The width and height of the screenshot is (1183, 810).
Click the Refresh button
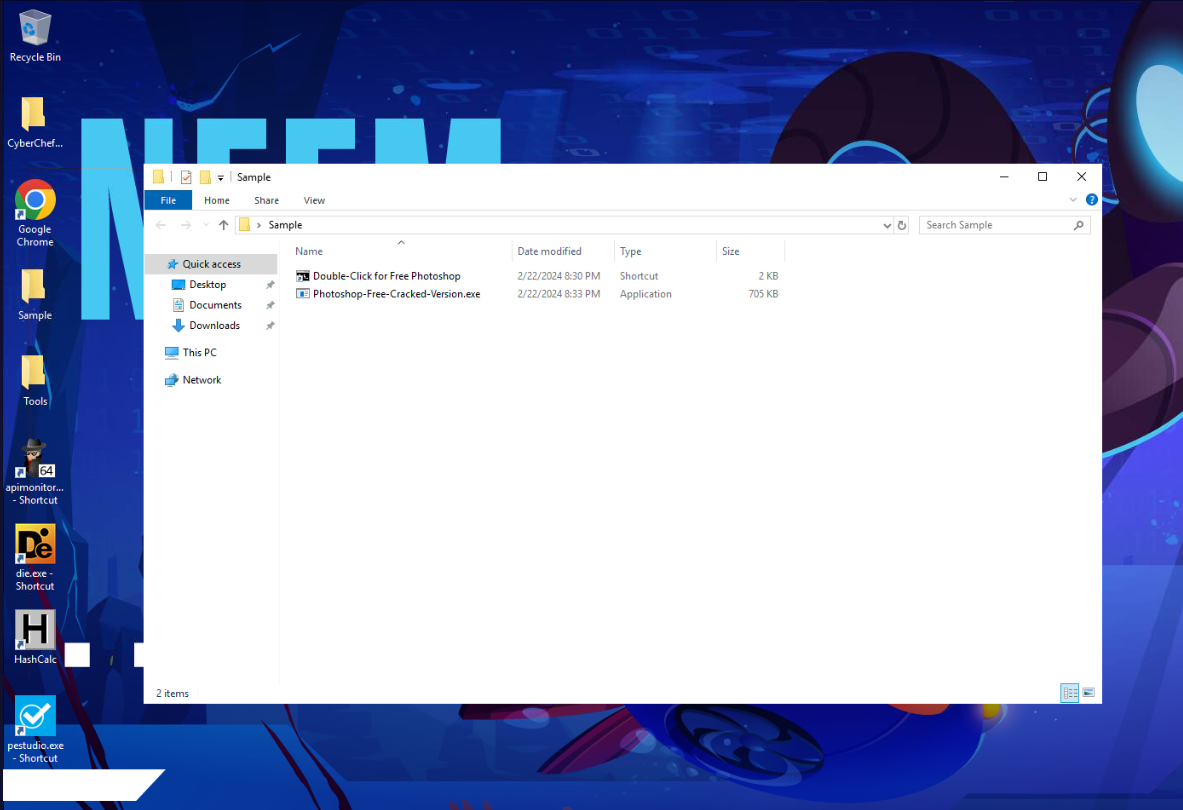(x=902, y=226)
